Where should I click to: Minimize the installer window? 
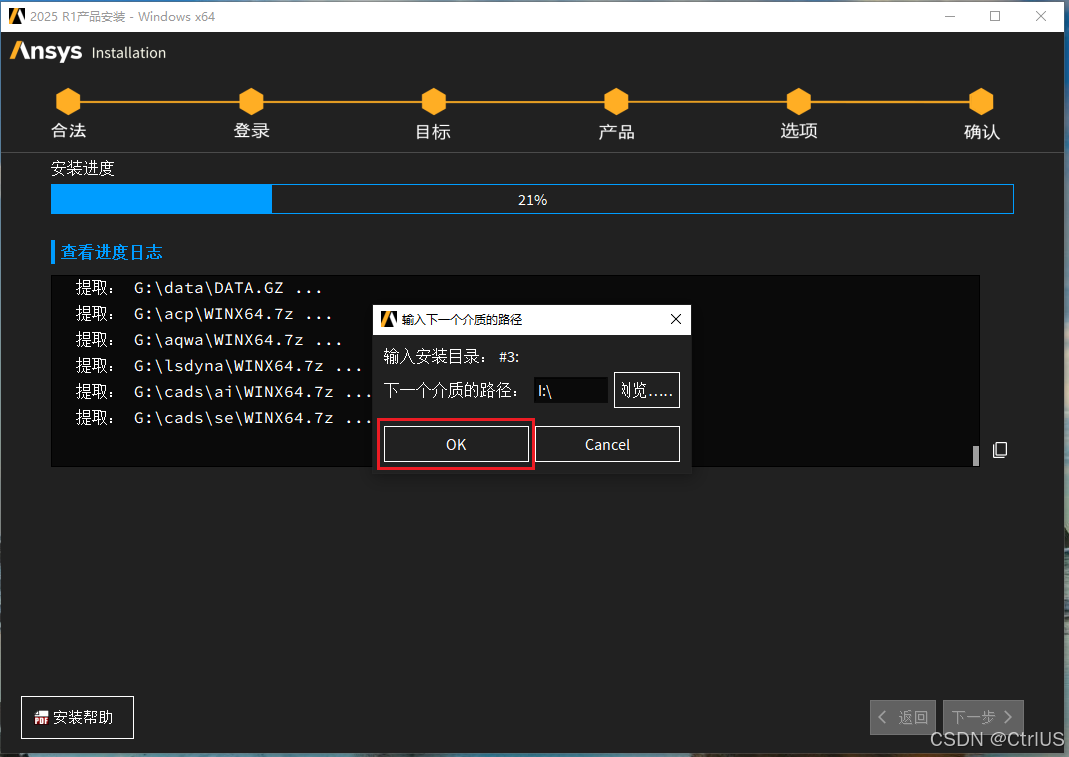point(950,16)
